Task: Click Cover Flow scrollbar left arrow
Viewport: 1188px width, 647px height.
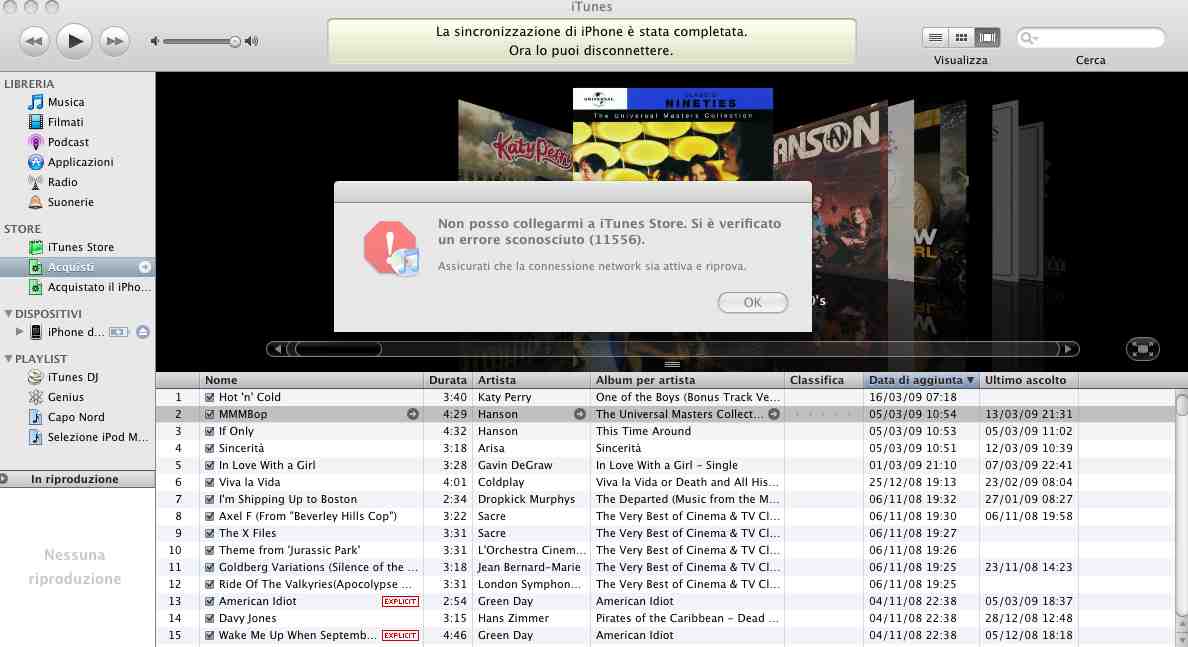Action: pyautogui.click(x=277, y=349)
